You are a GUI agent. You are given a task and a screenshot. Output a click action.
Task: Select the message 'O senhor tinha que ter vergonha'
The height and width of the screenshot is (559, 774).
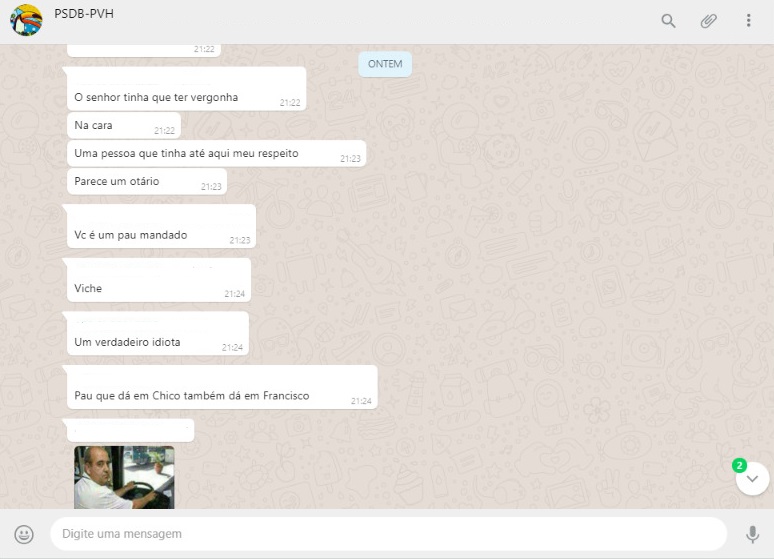156,98
